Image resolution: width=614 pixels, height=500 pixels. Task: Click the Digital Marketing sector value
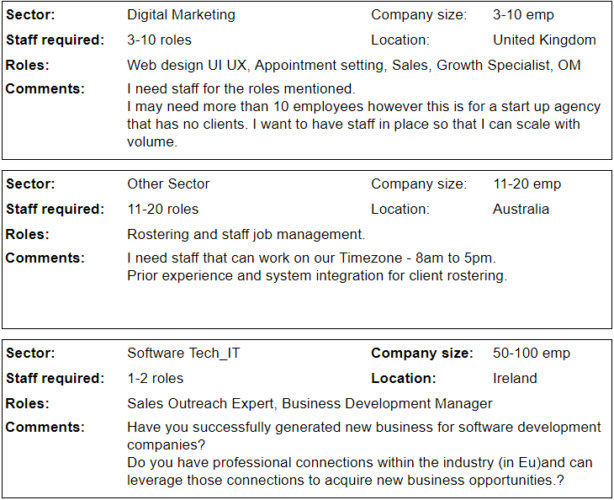(181, 15)
